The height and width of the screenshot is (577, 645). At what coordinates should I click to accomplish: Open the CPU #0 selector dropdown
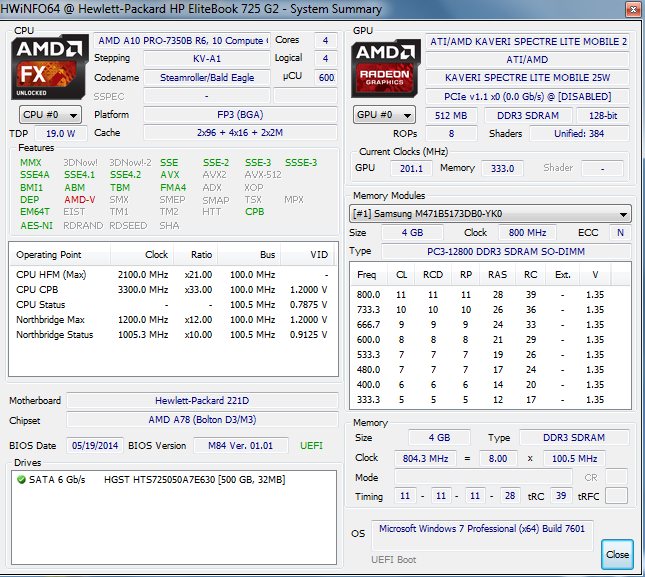point(50,115)
